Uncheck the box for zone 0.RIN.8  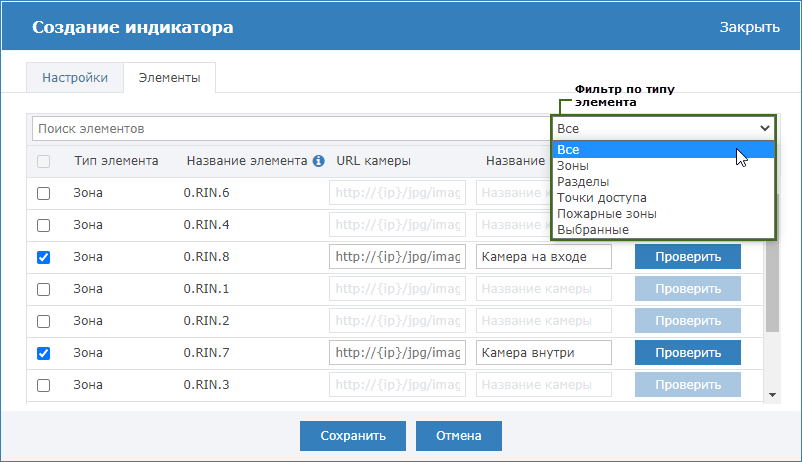(x=44, y=257)
